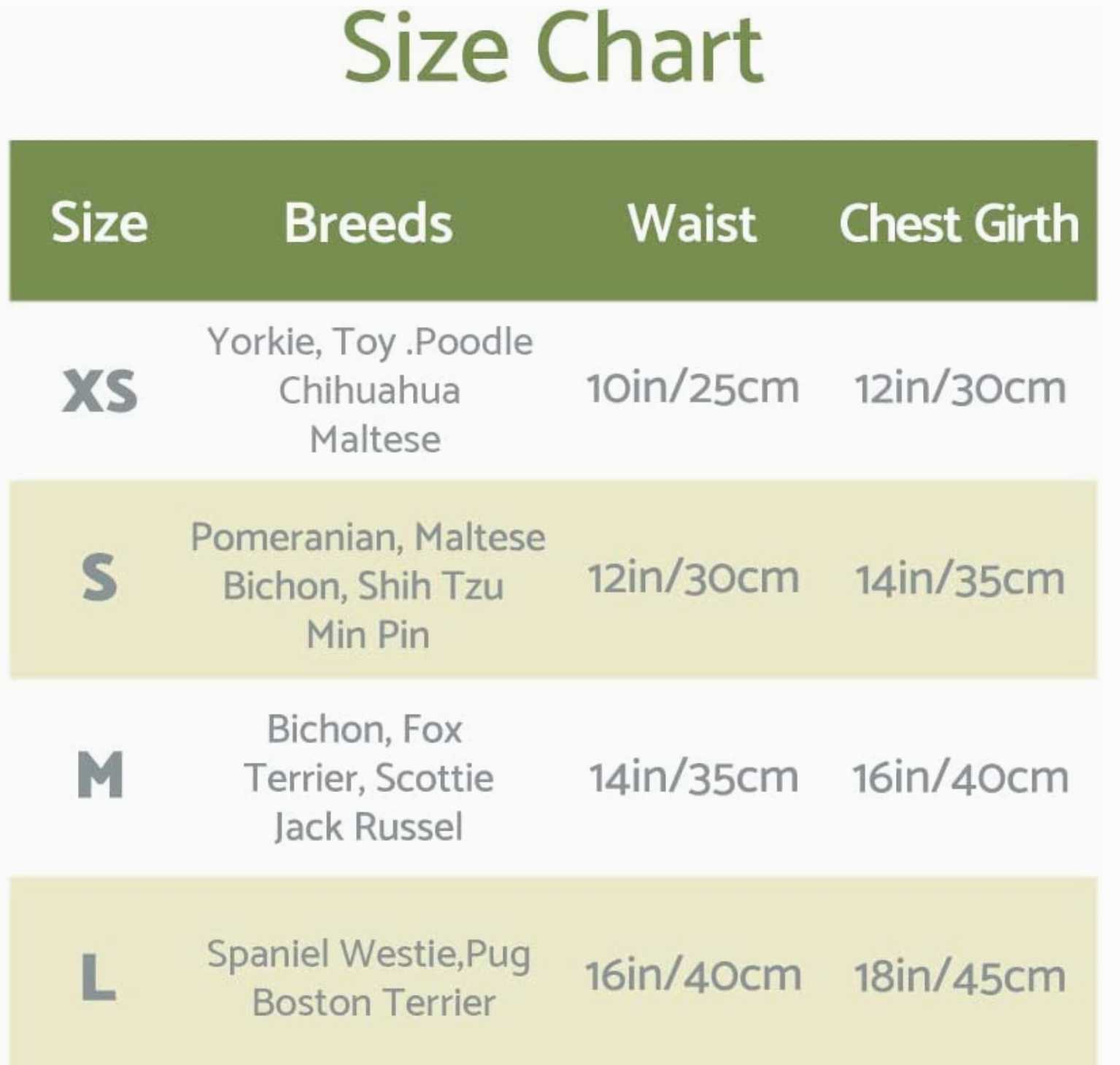Click the 12in/30cm waist value for S
The height and width of the screenshot is (1065, 1120).
point(693,578)
